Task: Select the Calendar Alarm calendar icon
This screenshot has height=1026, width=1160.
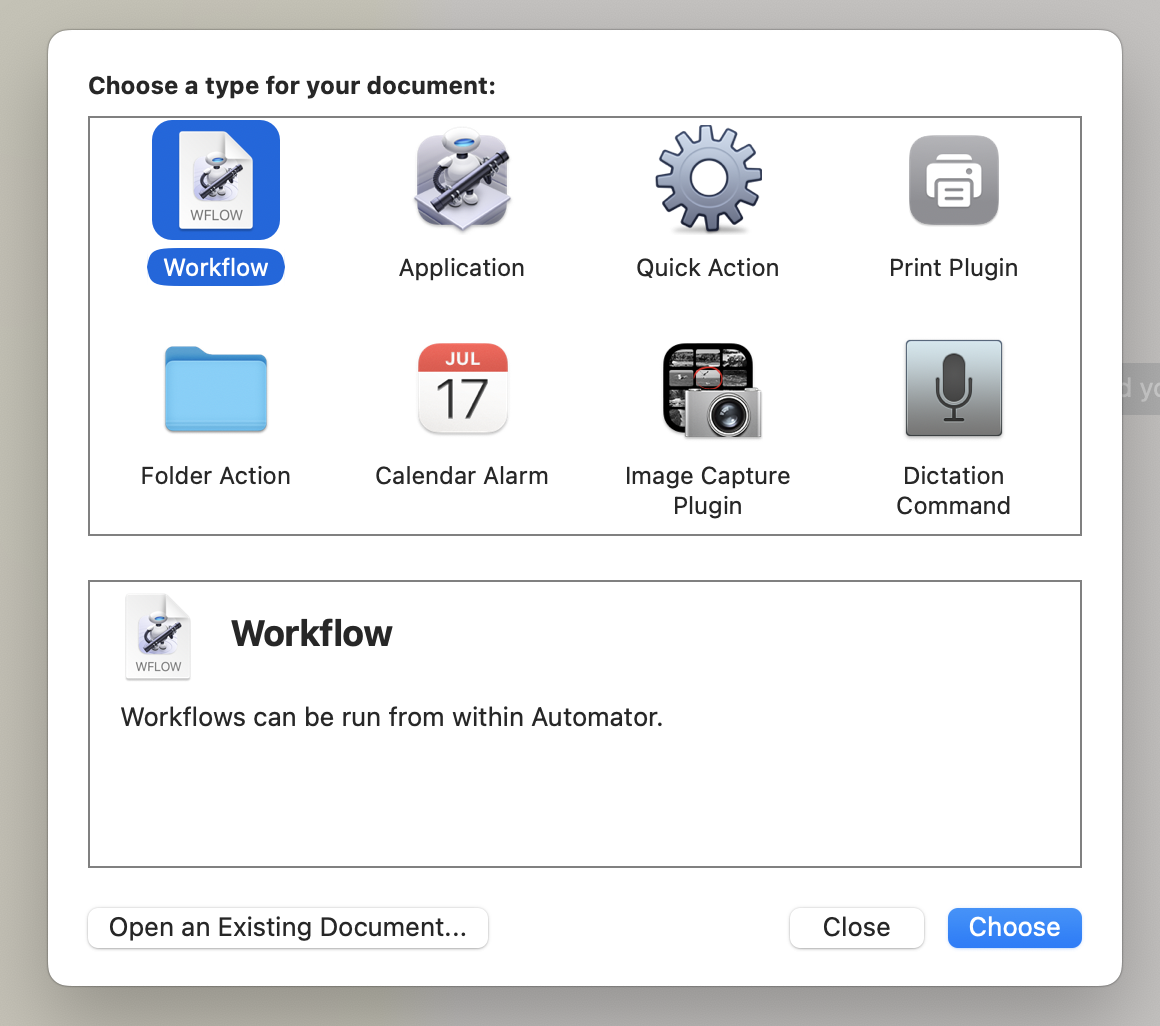Action: pos(462,388)
